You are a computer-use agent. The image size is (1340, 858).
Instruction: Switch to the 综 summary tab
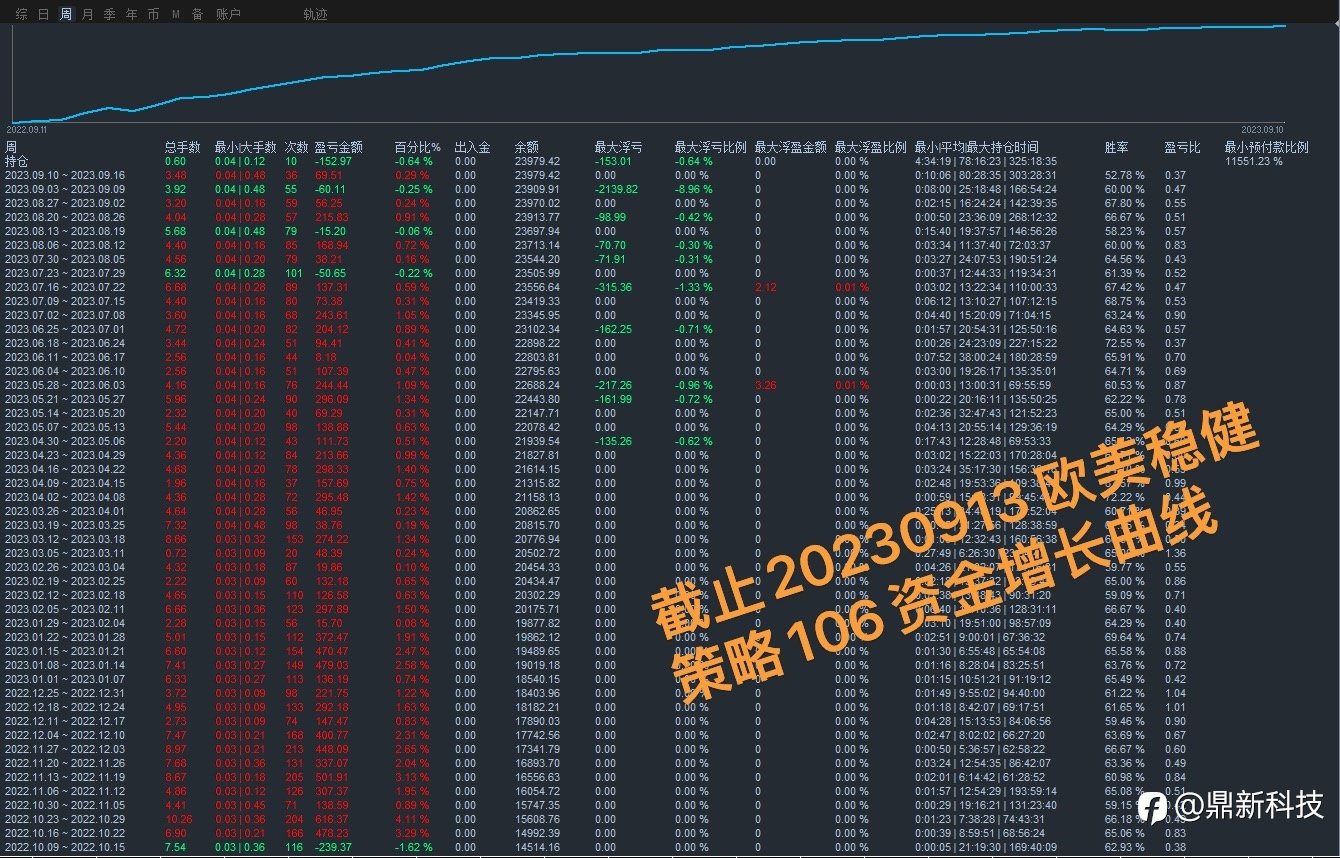tap(22, 14)
